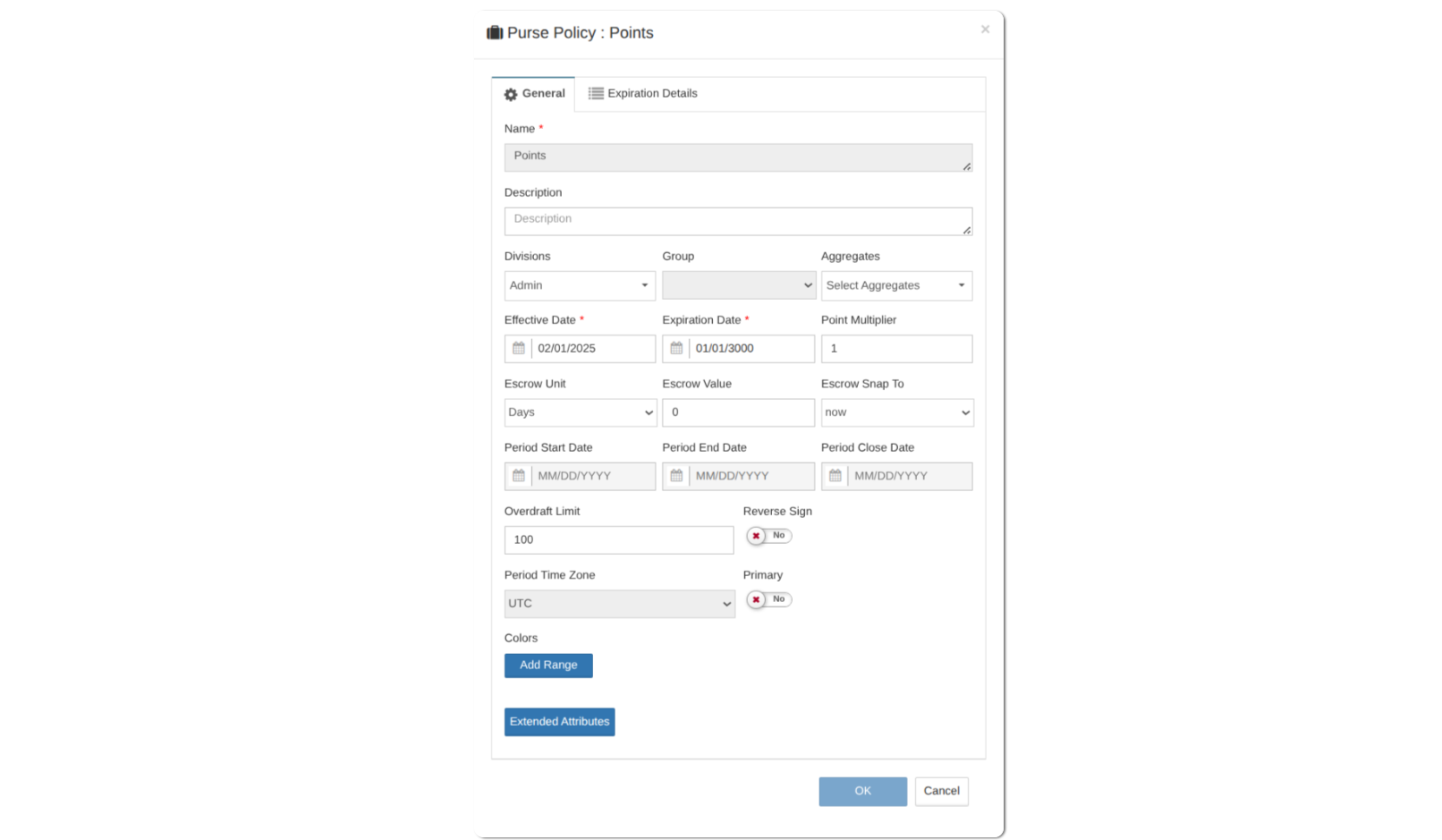1442x840 pixels.
Task: Toggle the Reverse Sign switch
Action: tap(768, 536)
